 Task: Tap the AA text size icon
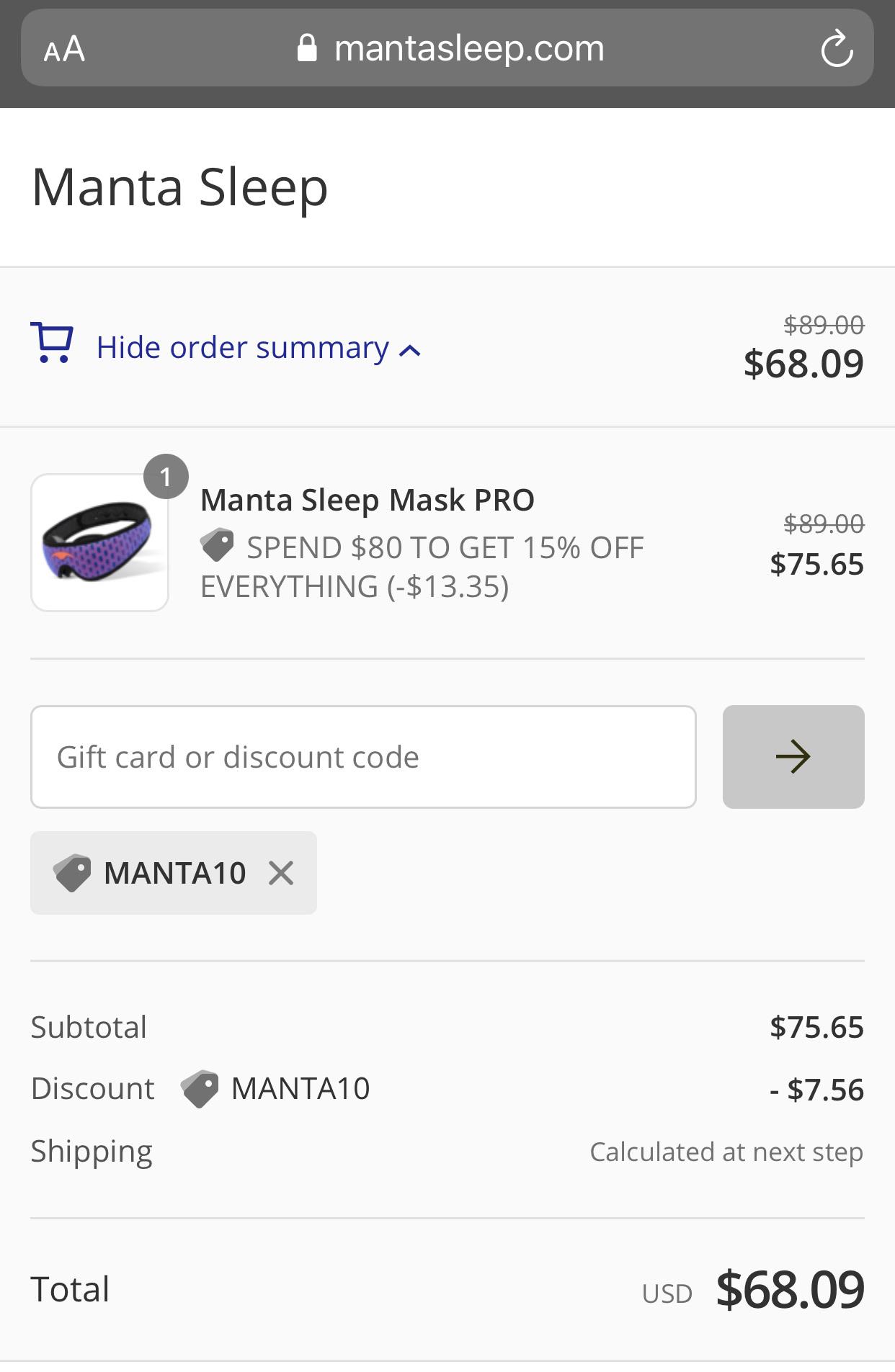tap(63, 48)
